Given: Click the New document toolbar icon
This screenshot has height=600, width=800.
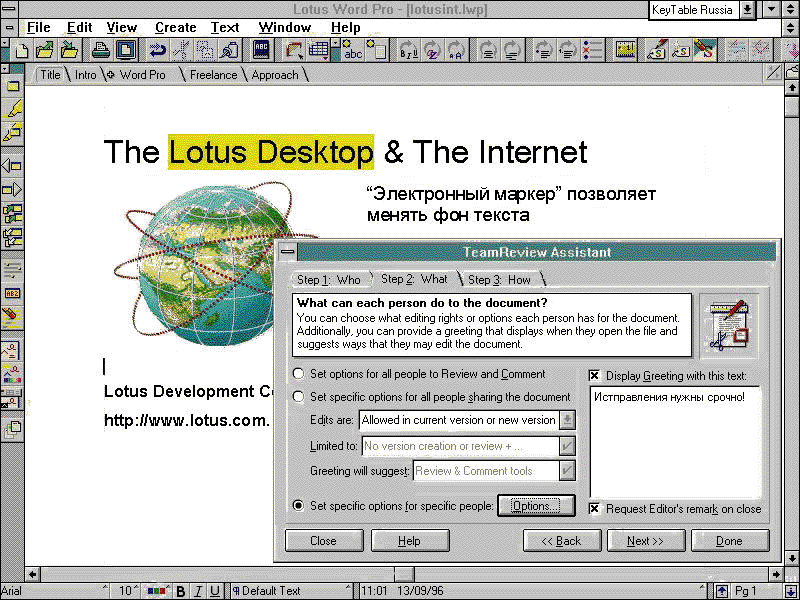Looking at the screenshot, I should click(x=22, y=51).
